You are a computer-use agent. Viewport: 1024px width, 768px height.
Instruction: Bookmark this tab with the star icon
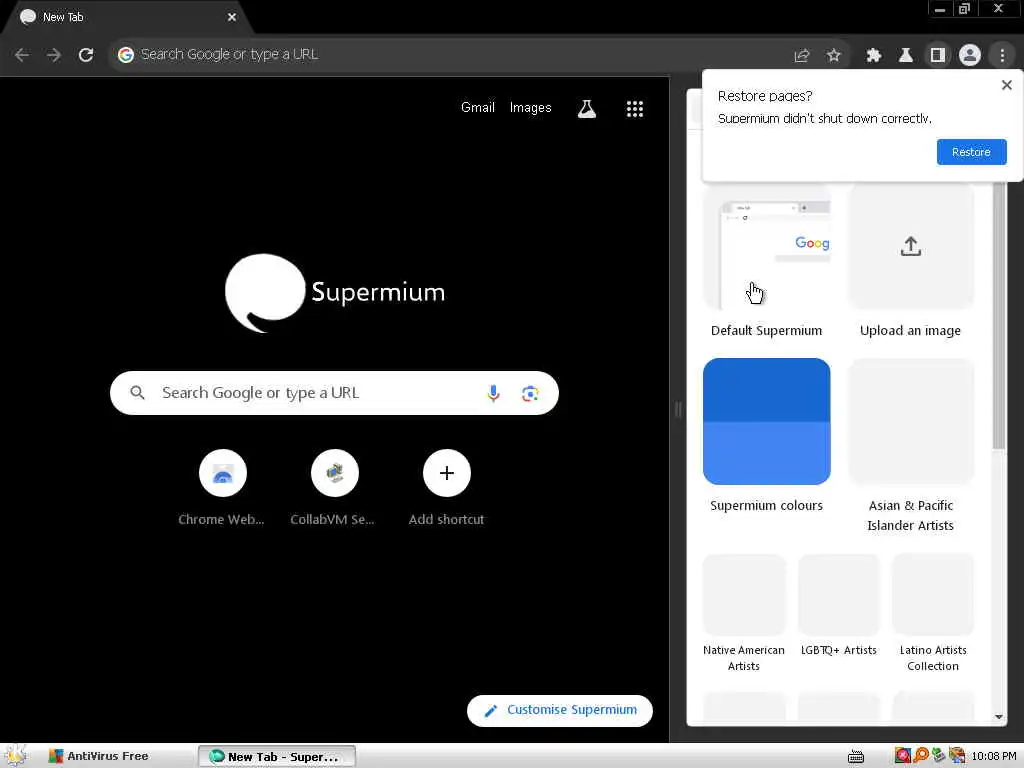point(833,56)
